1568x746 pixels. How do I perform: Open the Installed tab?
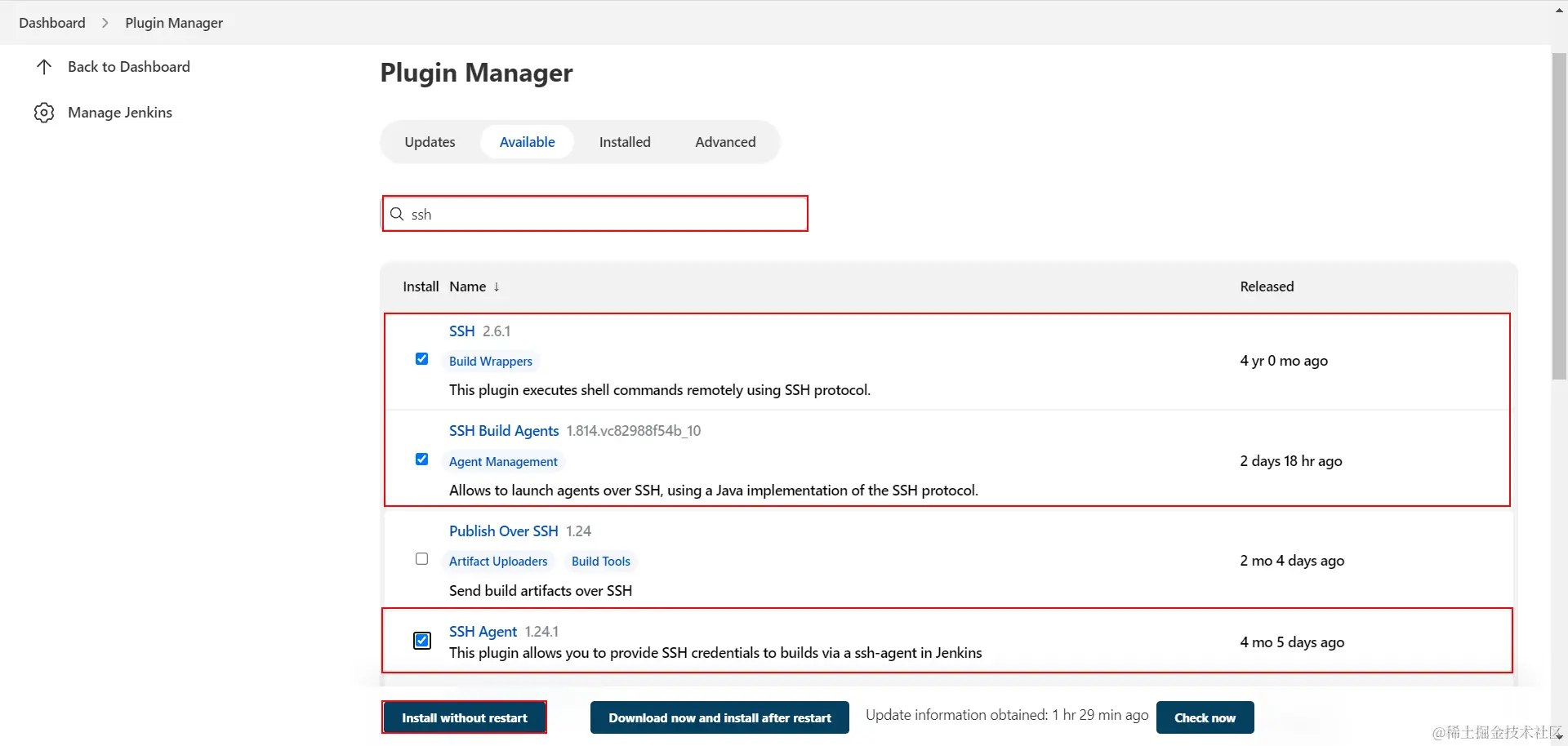click(x=625, y=142)
